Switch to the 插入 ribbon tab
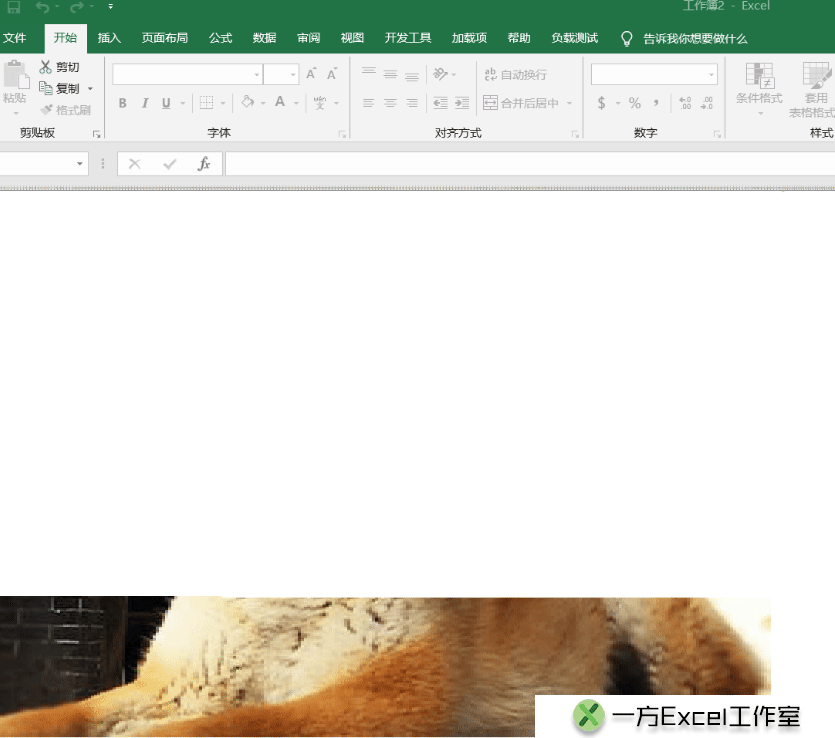Viewport: 835px width, 738px height. (108, 38)
